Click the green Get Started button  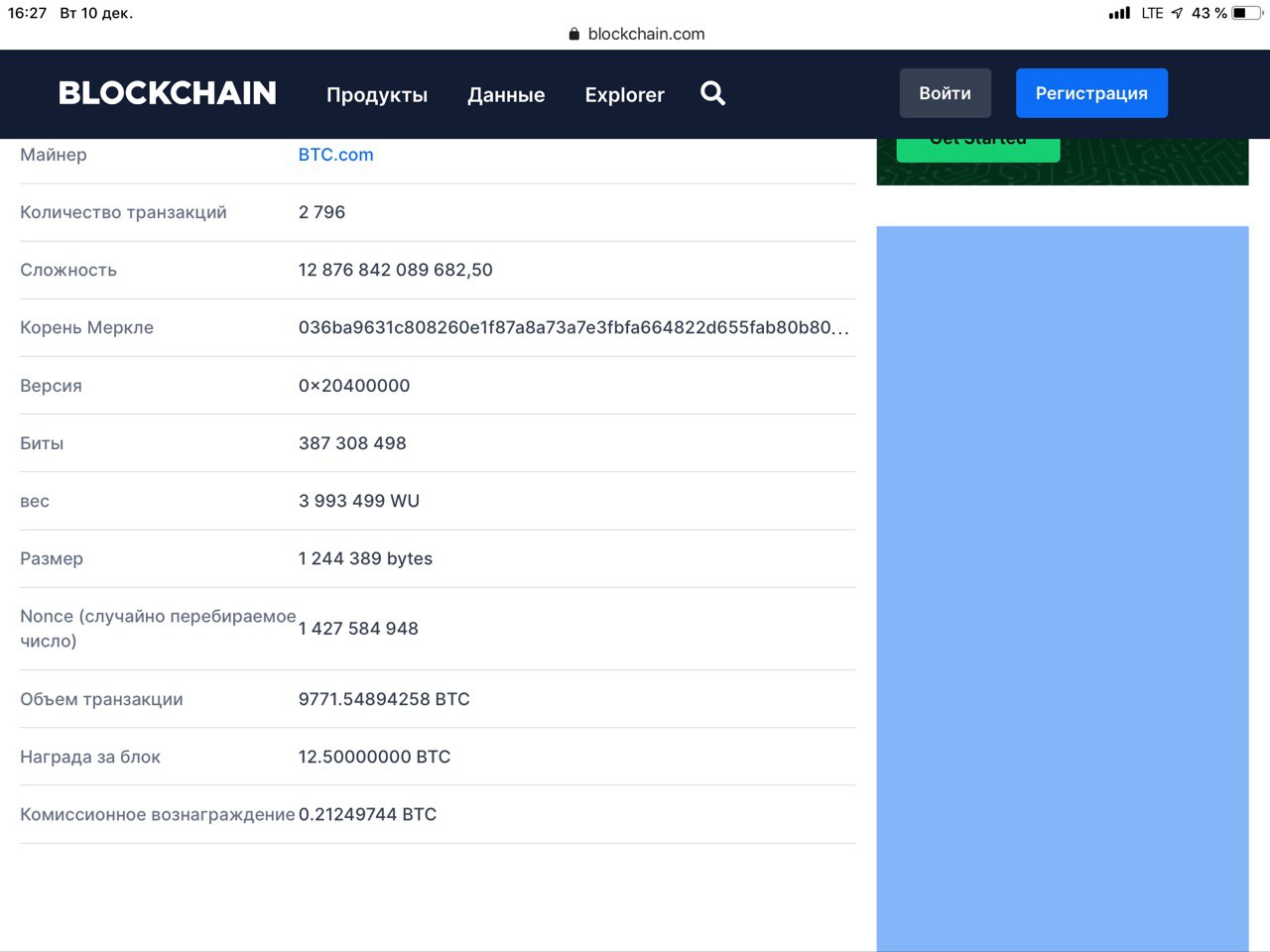978,150
